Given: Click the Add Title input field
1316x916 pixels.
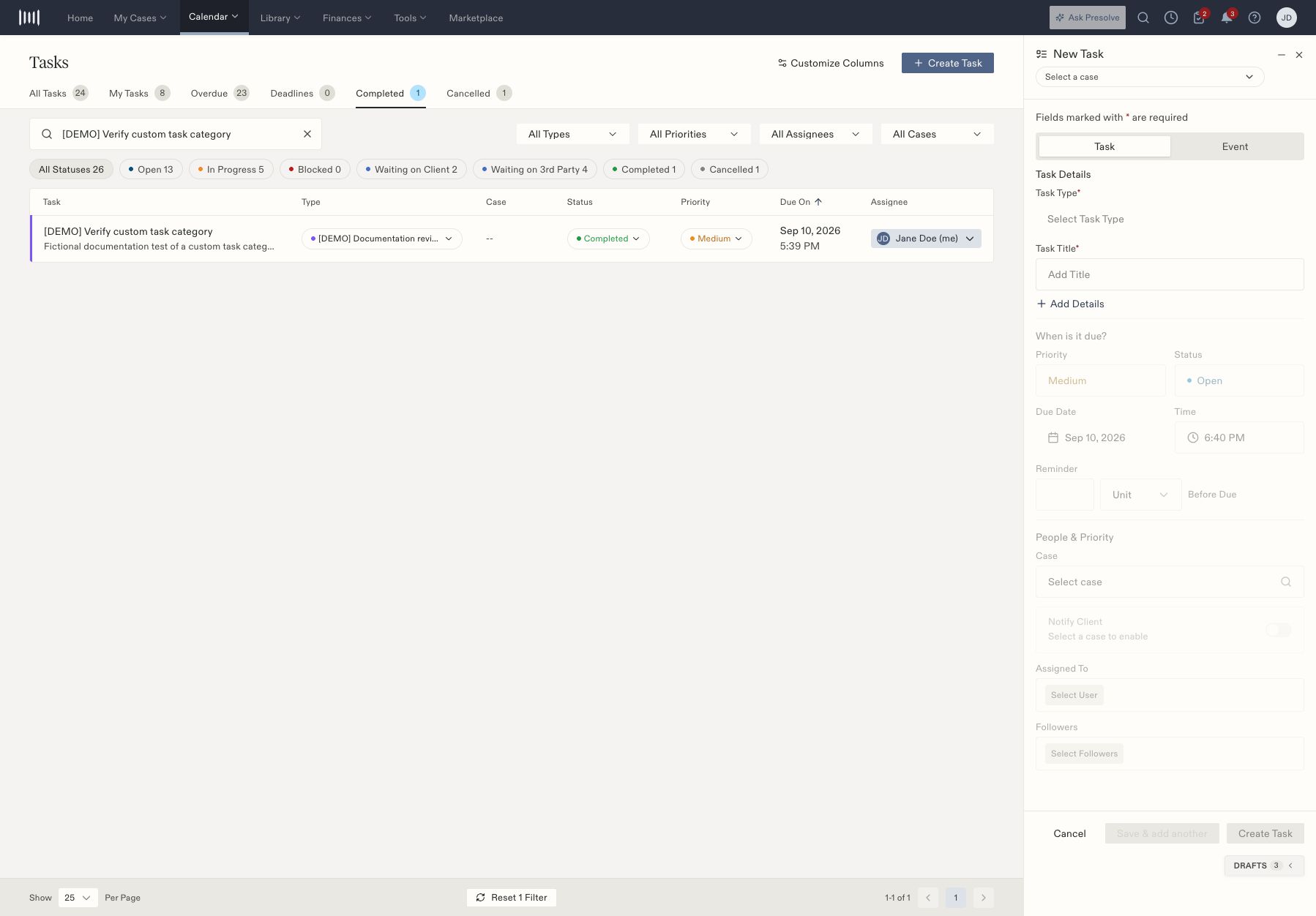Looking at the screenshot, I should coord(1170,274).
